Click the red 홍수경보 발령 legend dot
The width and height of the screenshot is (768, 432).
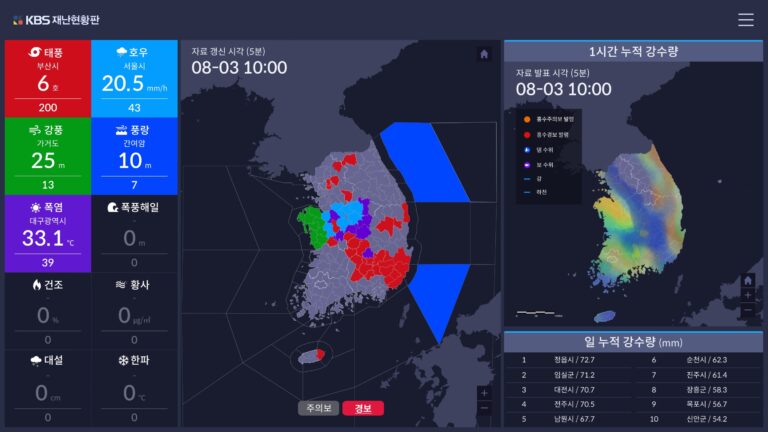click(x=526, y=133)
